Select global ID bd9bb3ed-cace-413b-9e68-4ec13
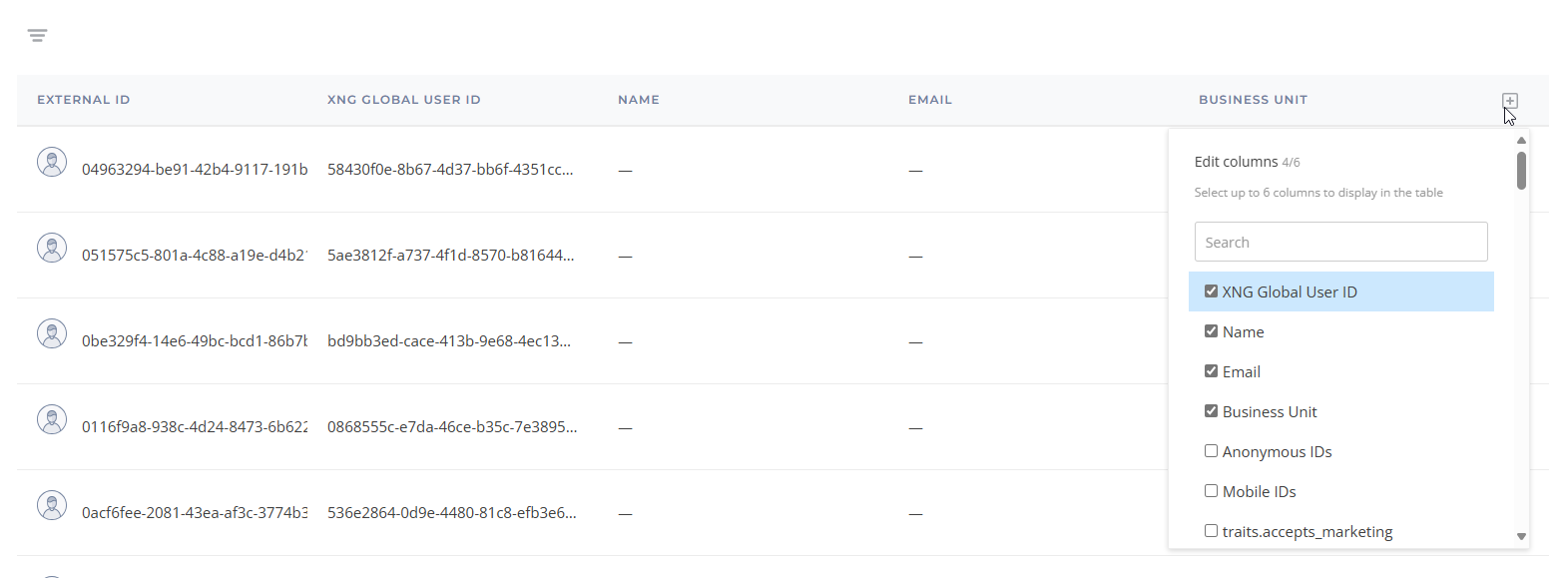 [449, 341]
